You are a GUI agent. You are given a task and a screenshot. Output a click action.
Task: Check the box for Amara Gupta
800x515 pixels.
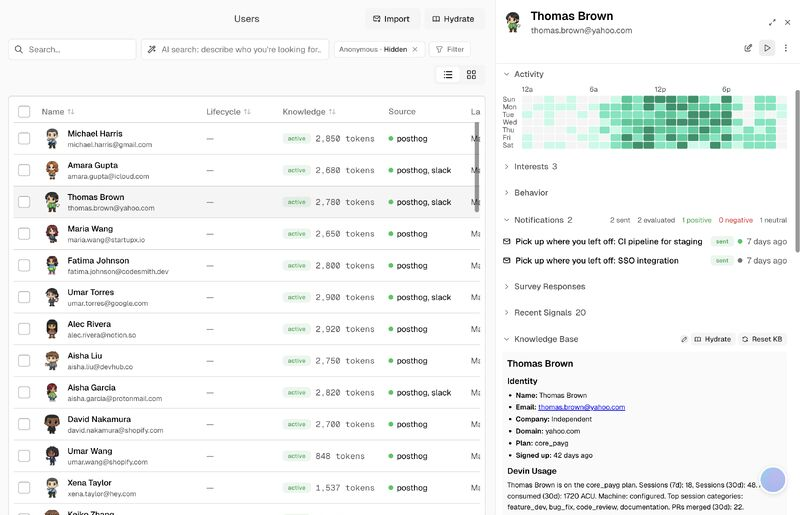point(24,170)
